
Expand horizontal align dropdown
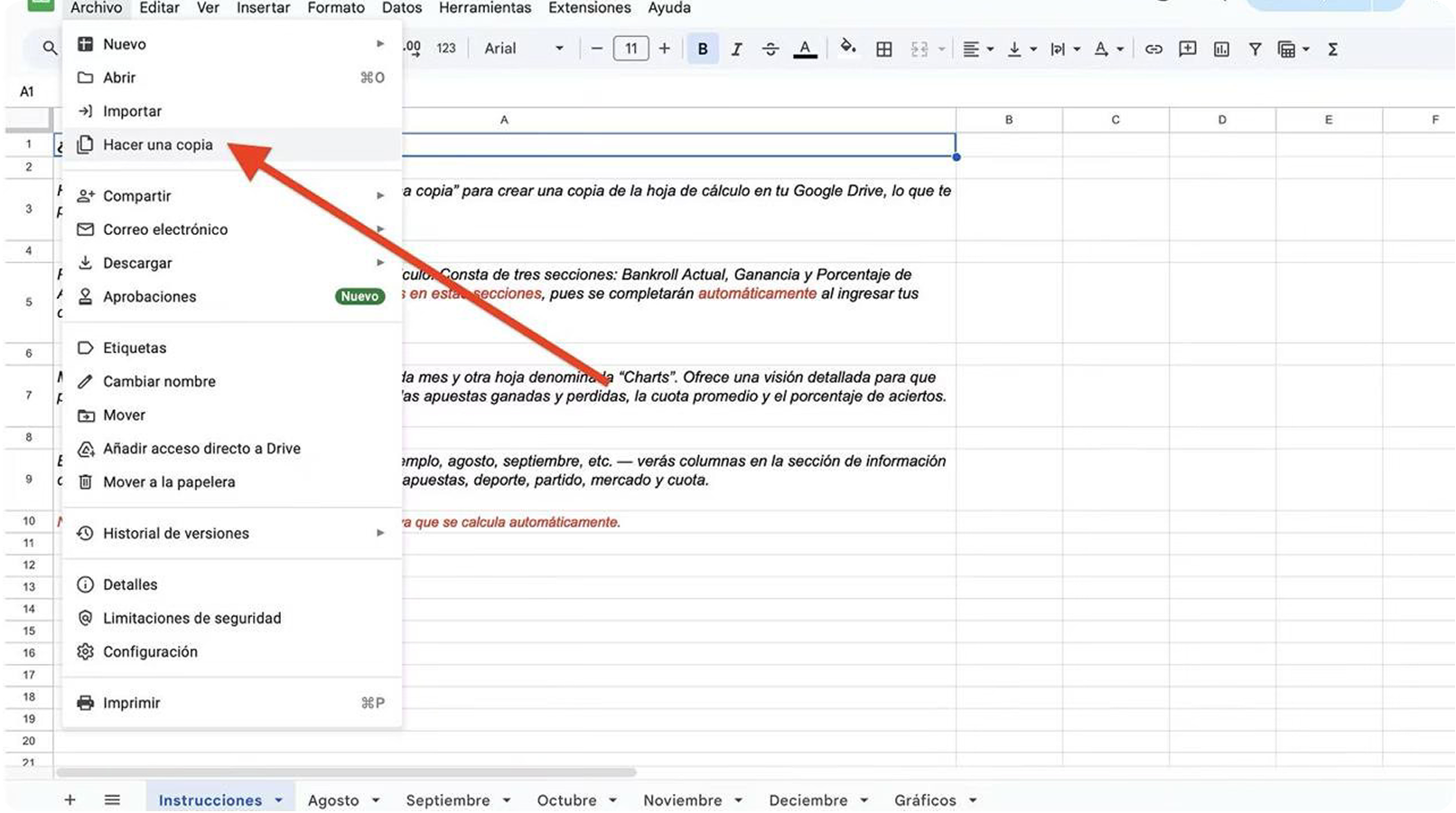(x=977, y=49)
